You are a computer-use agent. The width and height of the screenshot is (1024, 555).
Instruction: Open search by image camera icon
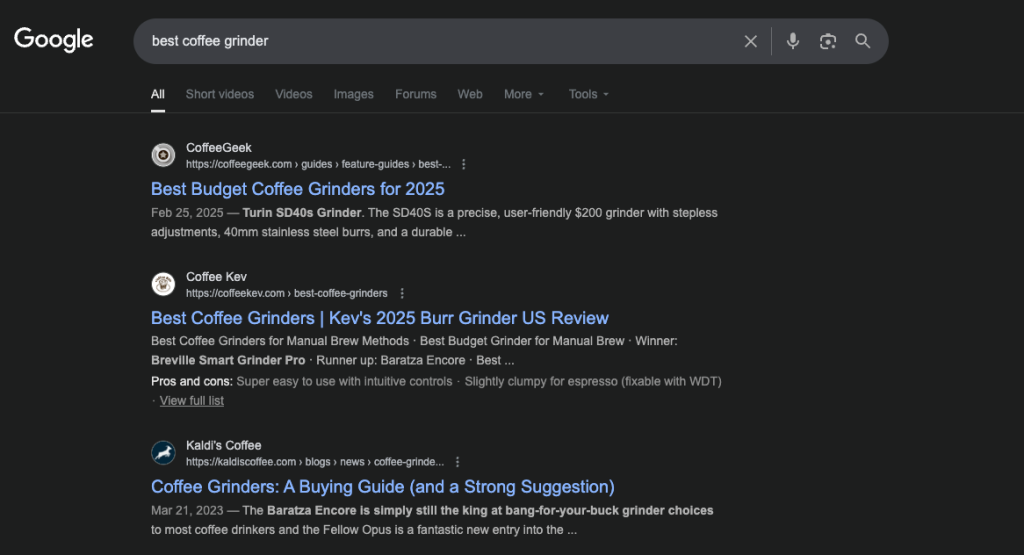pyautogui.click(x=827, y=41)
